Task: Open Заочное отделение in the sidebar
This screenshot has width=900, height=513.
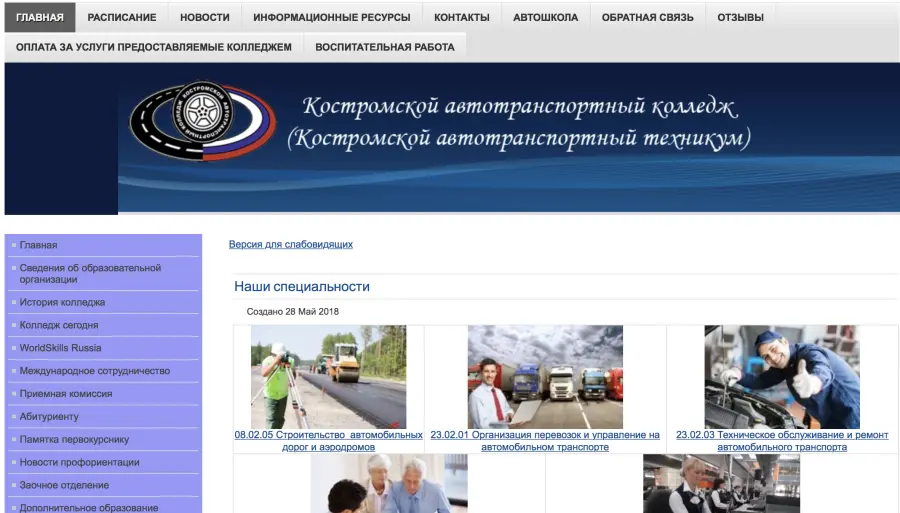Action: [64, 485]
